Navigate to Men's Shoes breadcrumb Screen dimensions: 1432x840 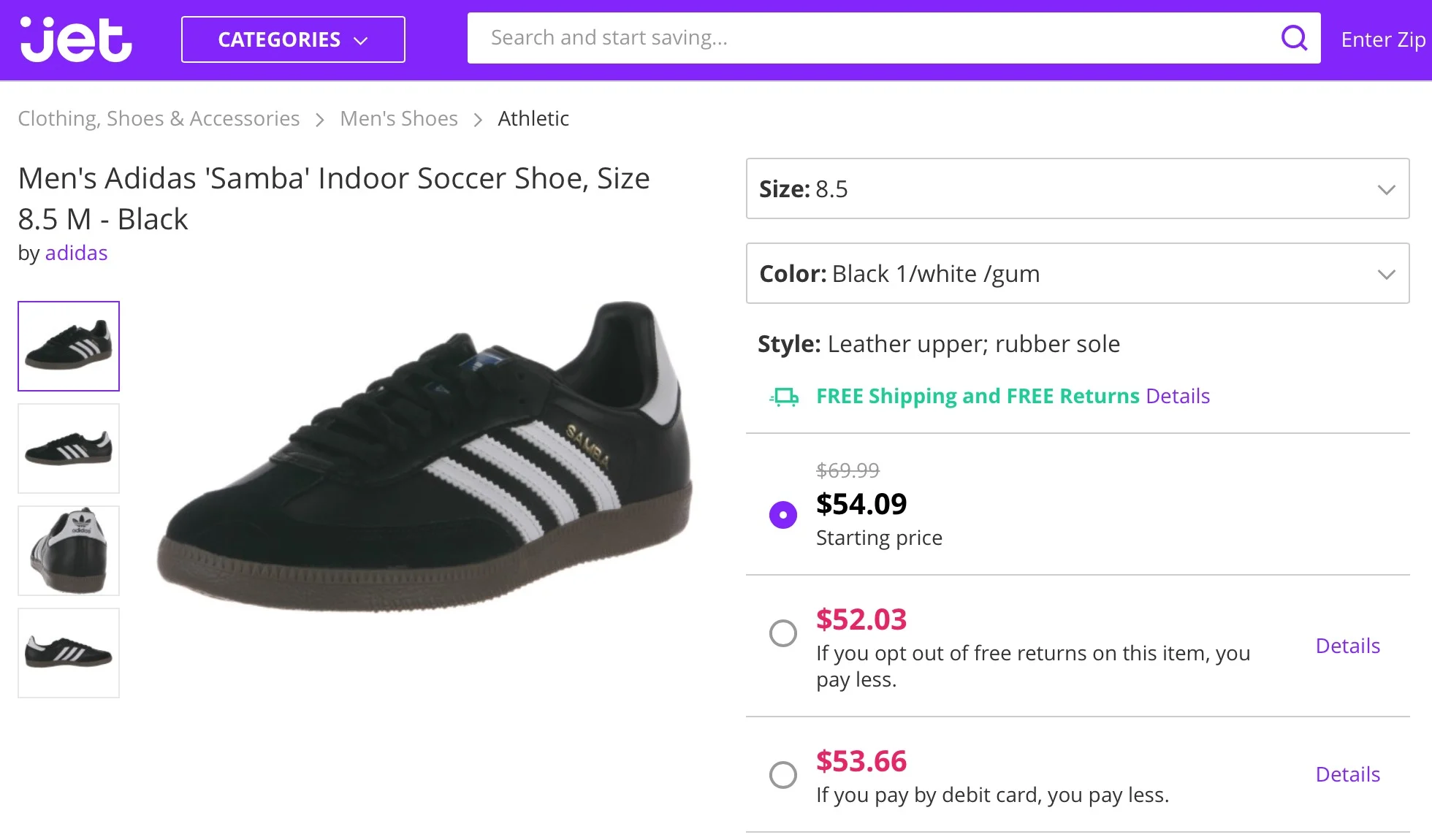[399, 118]
